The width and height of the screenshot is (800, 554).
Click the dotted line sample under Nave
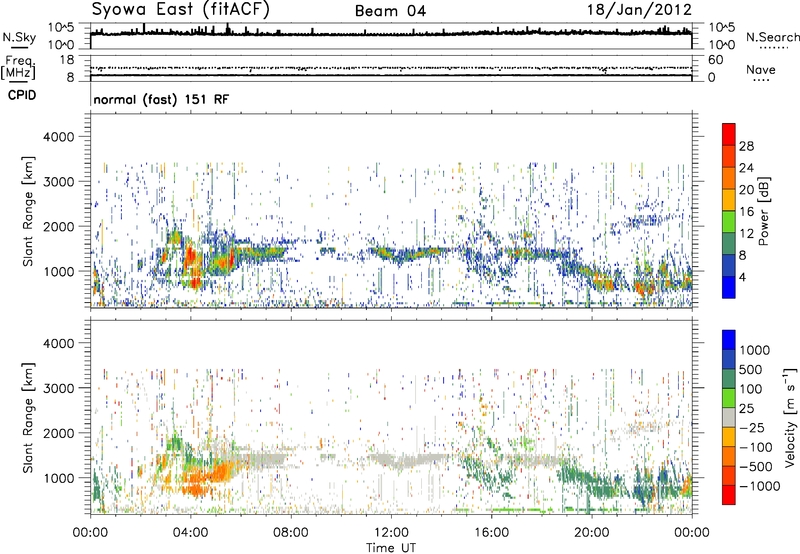point(761,81)
